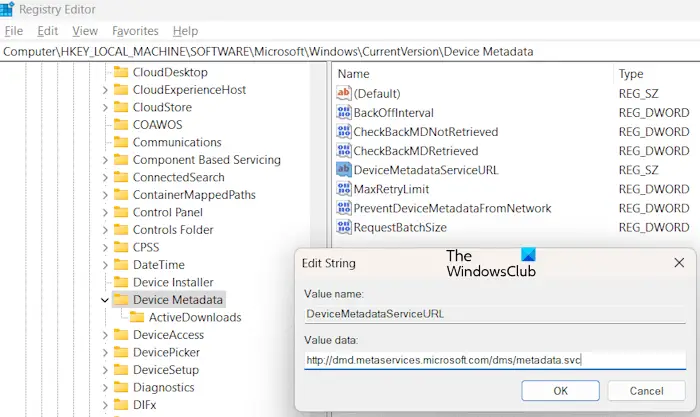700x417 pixels.
Task: Select the DevicePicker tree key
Action: pos(167,352)
